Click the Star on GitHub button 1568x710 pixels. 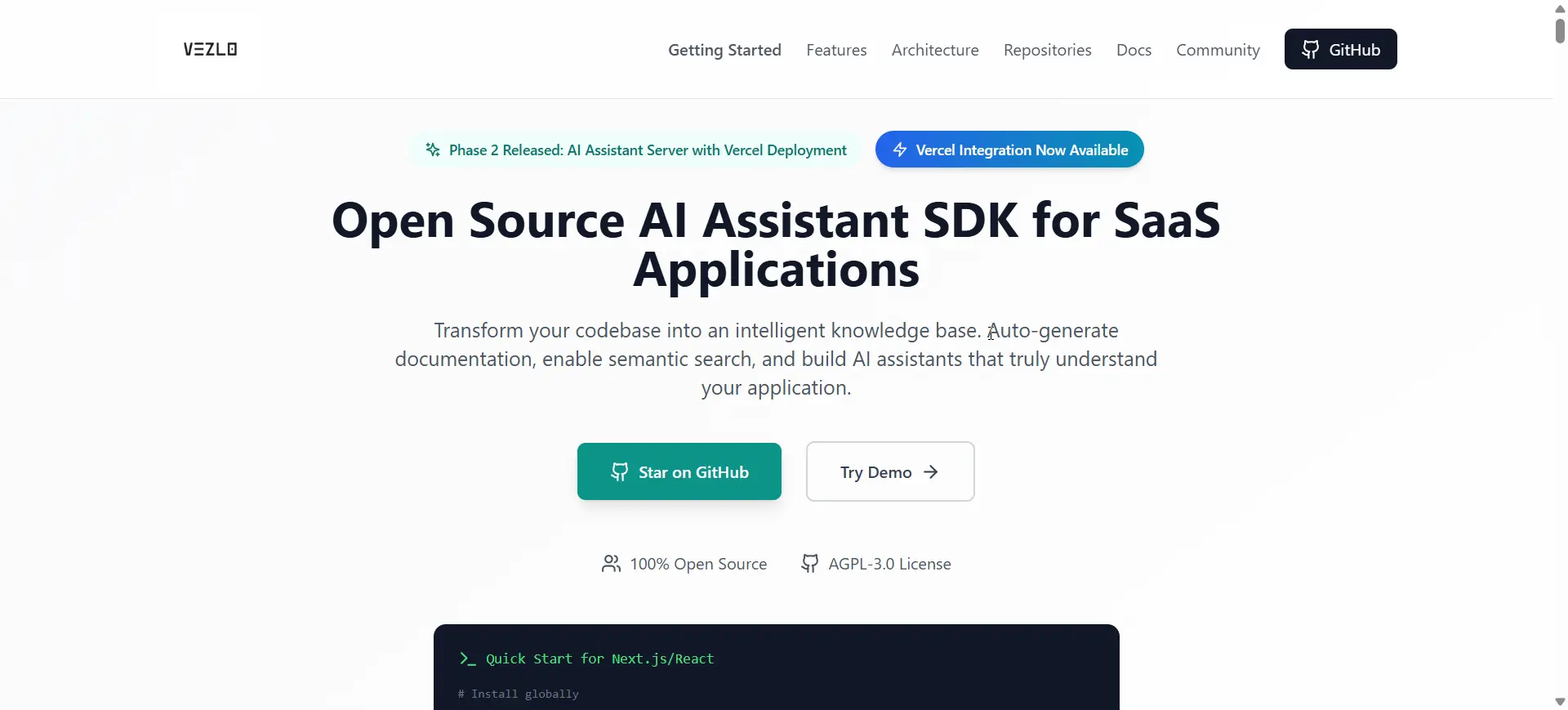point(679,471)
